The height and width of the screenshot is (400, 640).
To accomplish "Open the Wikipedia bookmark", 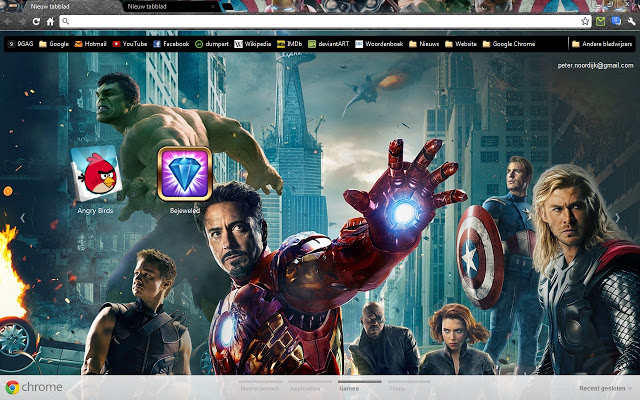I will [x=252, y=44].
